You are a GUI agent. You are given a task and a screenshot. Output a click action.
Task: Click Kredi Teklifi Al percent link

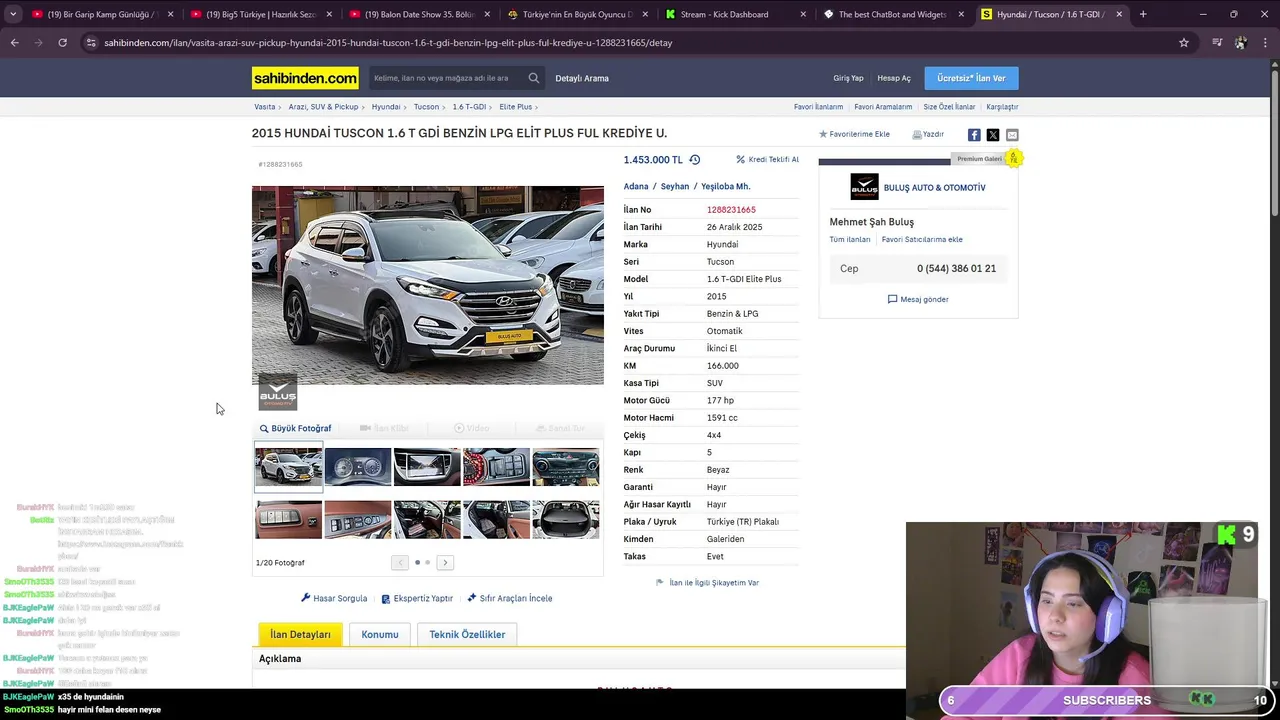[767, 160]
